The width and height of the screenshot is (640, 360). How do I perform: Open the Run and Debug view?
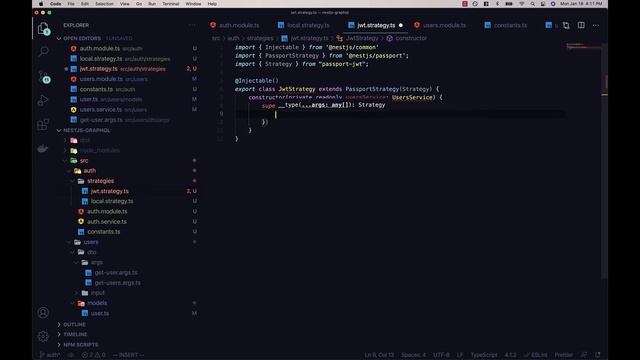tap(43, 100)
